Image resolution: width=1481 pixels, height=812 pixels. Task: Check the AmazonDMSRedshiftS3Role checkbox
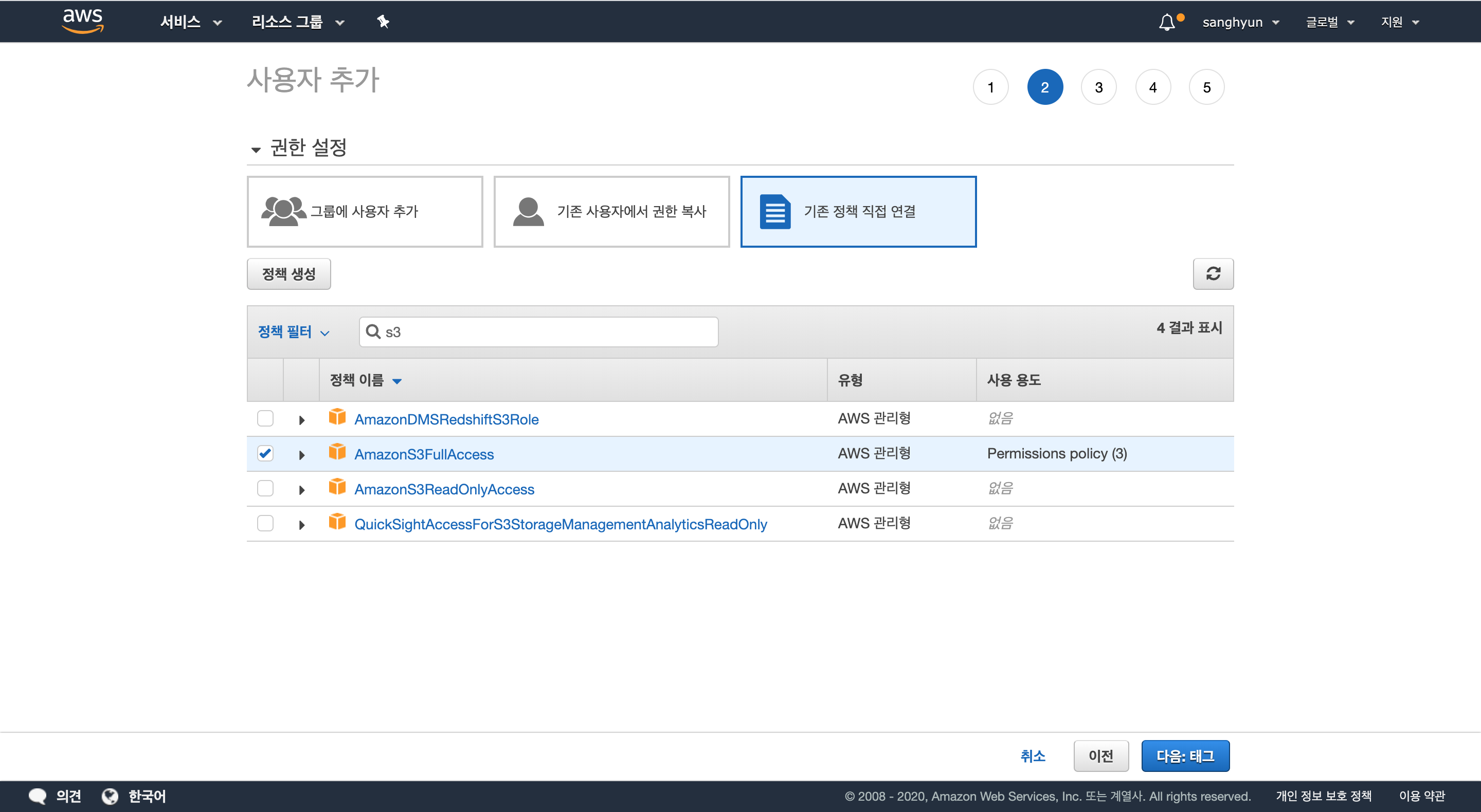(x=265, y=418)
